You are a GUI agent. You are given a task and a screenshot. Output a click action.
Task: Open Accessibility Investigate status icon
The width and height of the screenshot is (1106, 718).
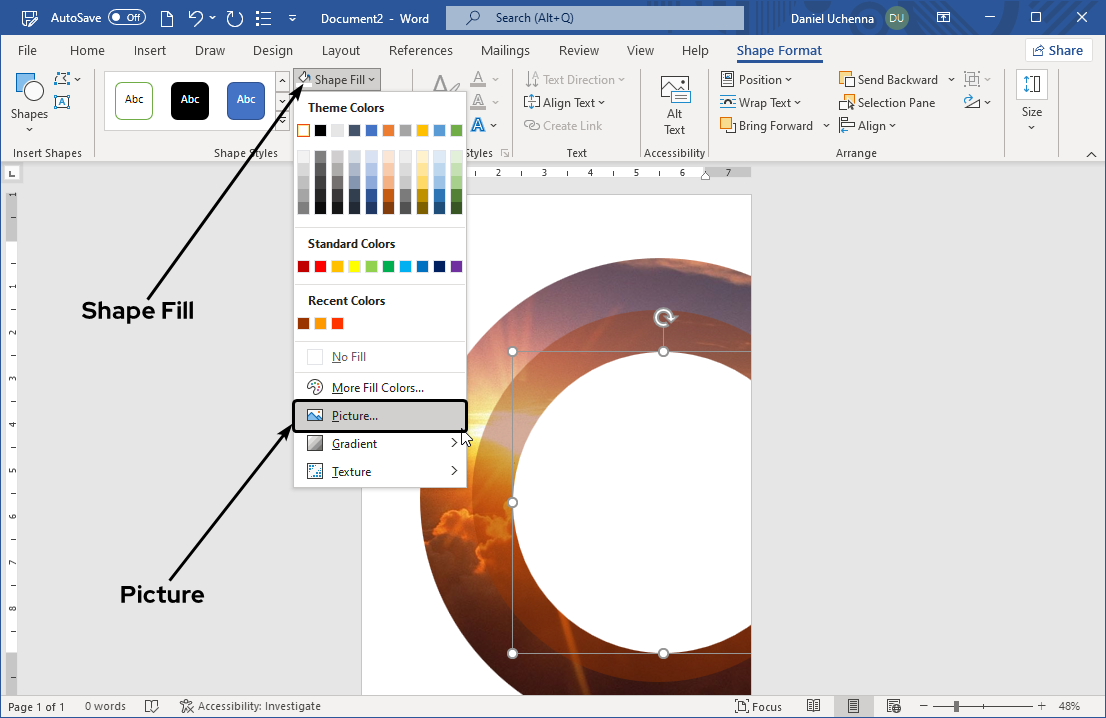pos(186,706)
